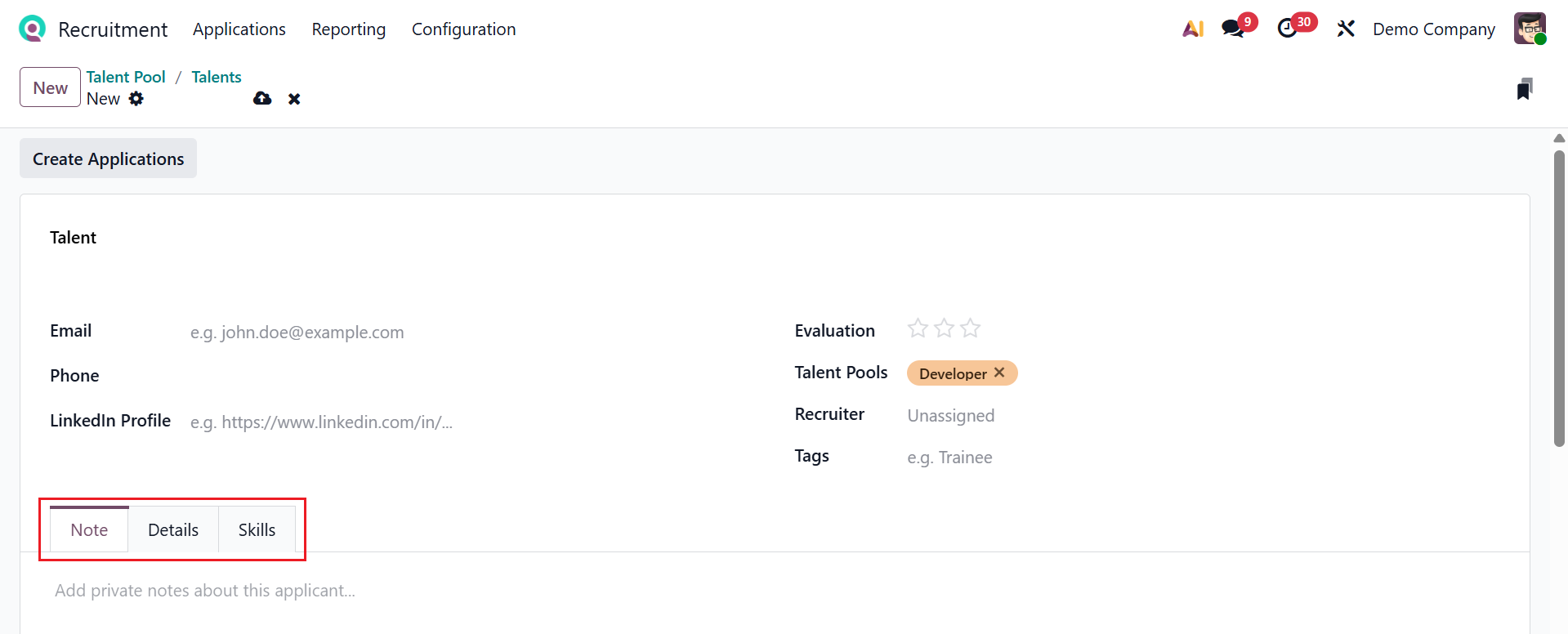1568x634 pixels.
Task: Remove the Developer talent pool tag
Action: (999, 373)
